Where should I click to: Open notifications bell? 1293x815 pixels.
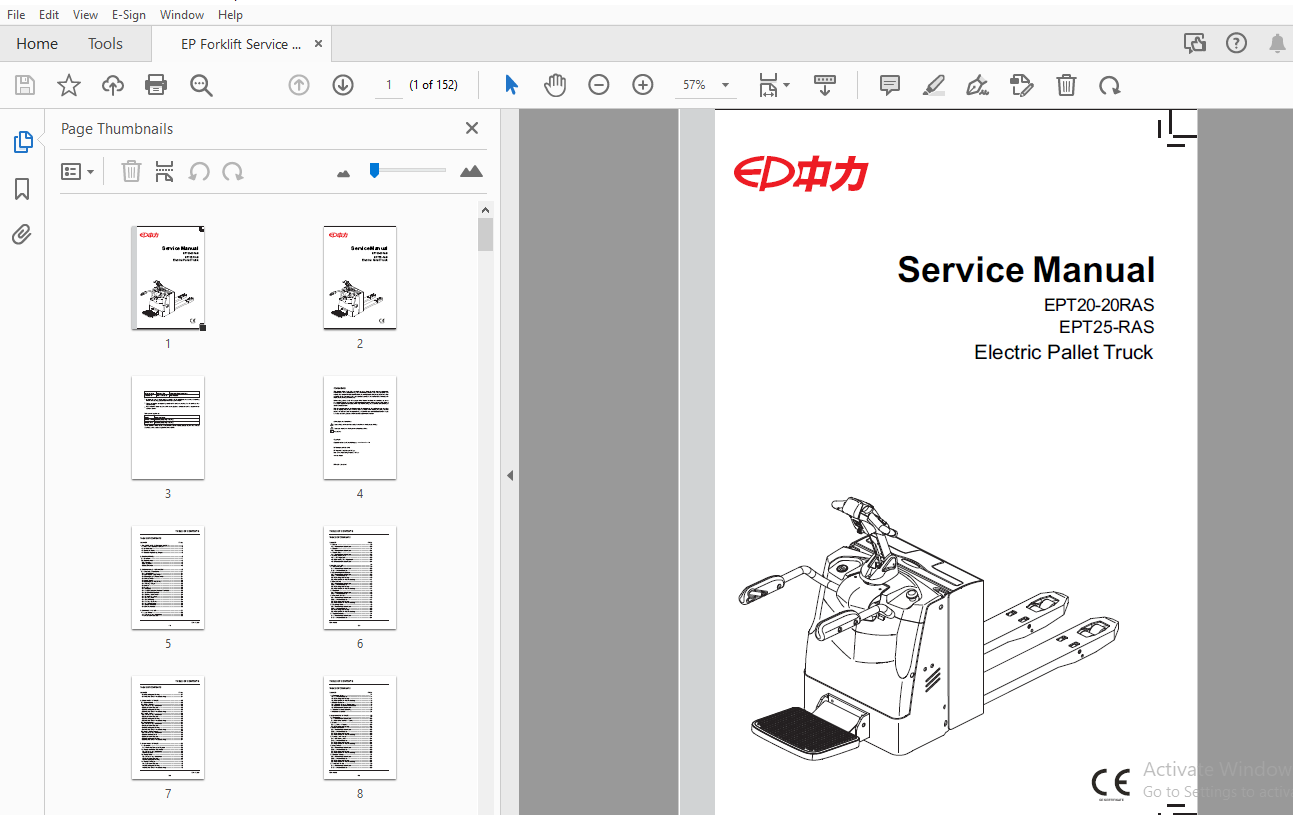pos(1277,43)
